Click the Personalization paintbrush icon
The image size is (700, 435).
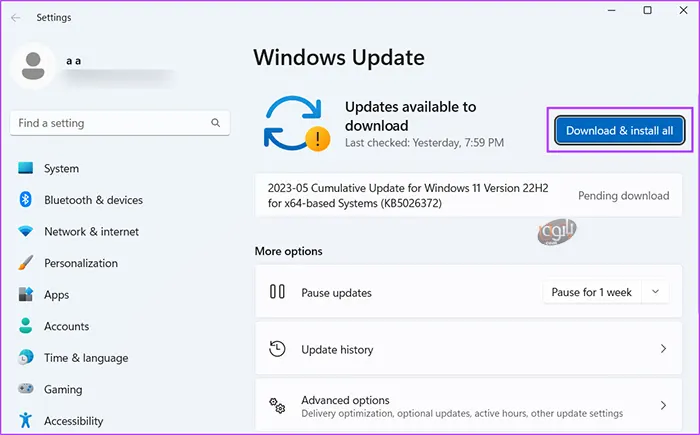[25, 263]
